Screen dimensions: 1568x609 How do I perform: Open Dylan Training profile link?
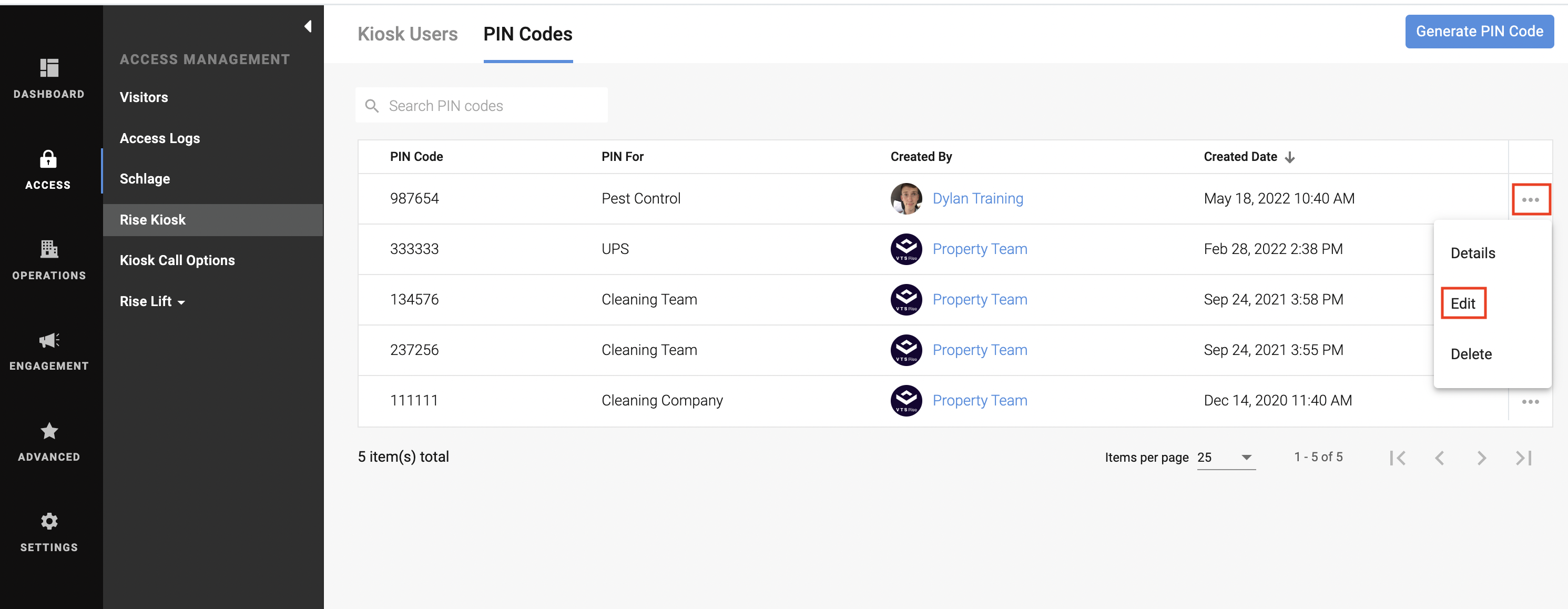coord(978,199)
